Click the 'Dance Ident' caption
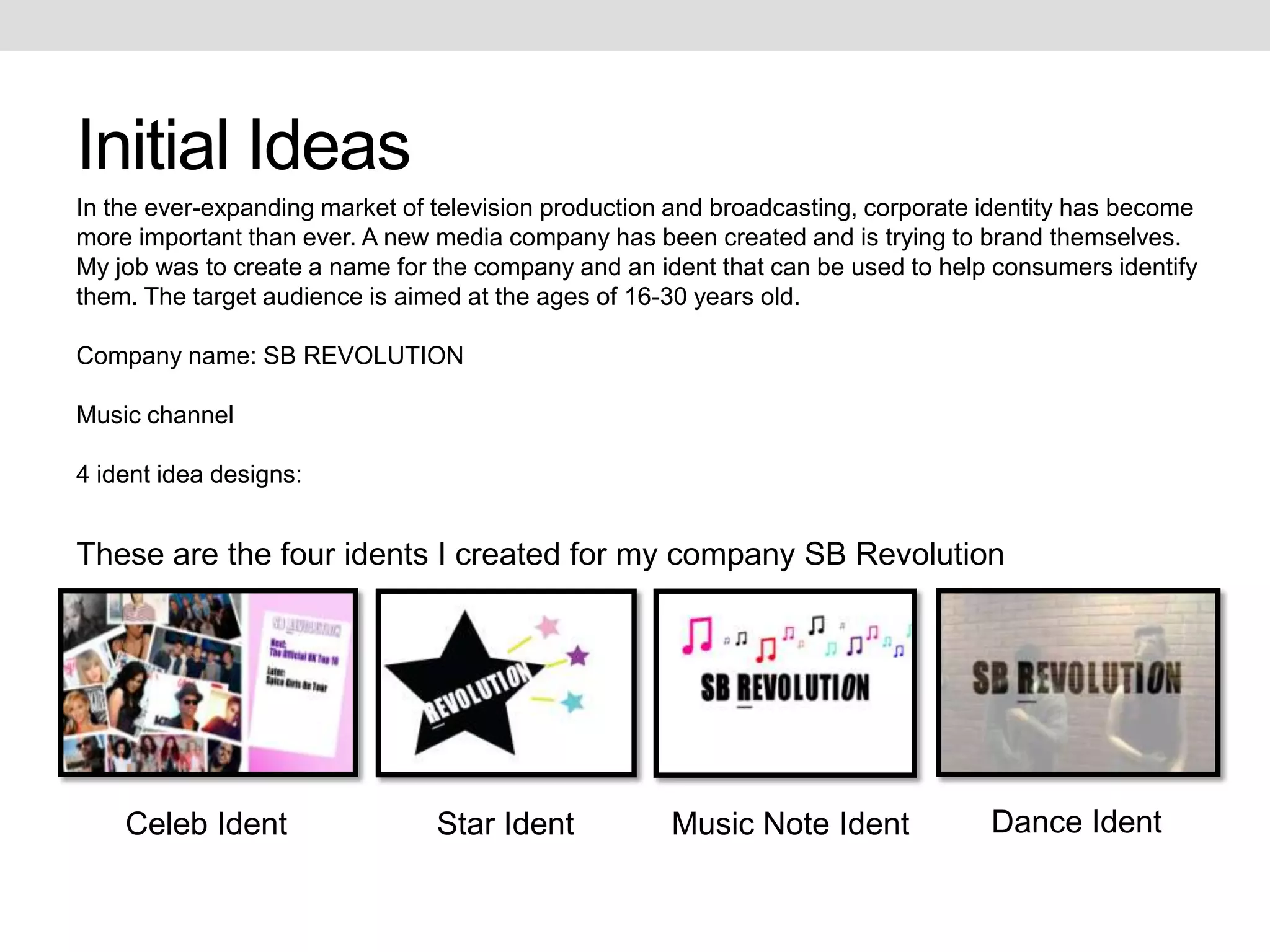Screen dimensions: 1270x952 [1077, 822]
